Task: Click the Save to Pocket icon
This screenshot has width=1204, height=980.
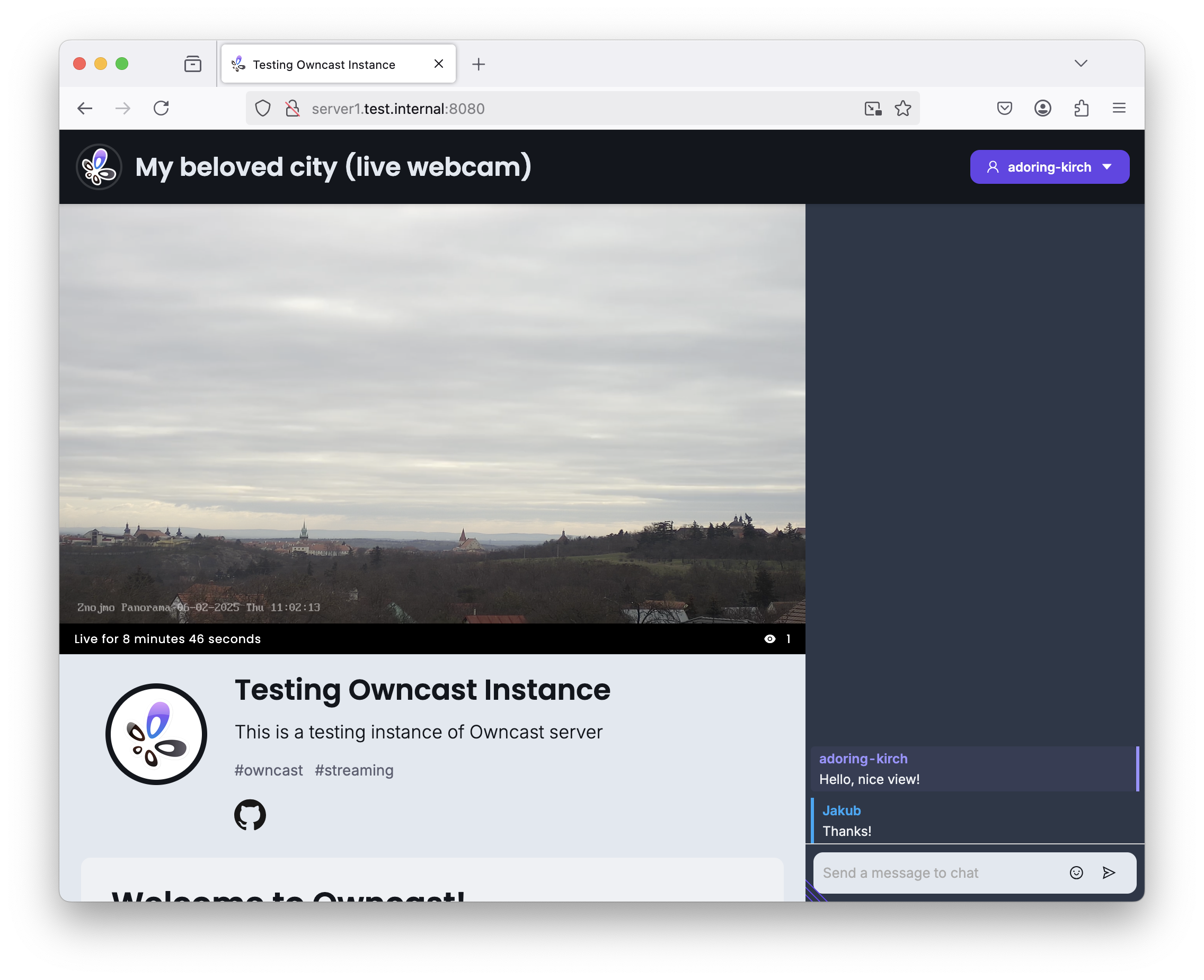Action: (x=1004, y=109)
